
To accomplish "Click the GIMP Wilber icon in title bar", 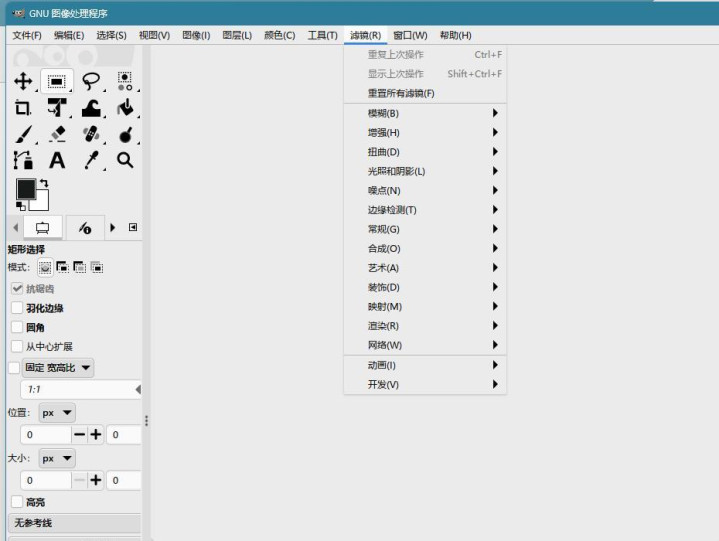I will (x=18, y=13).
